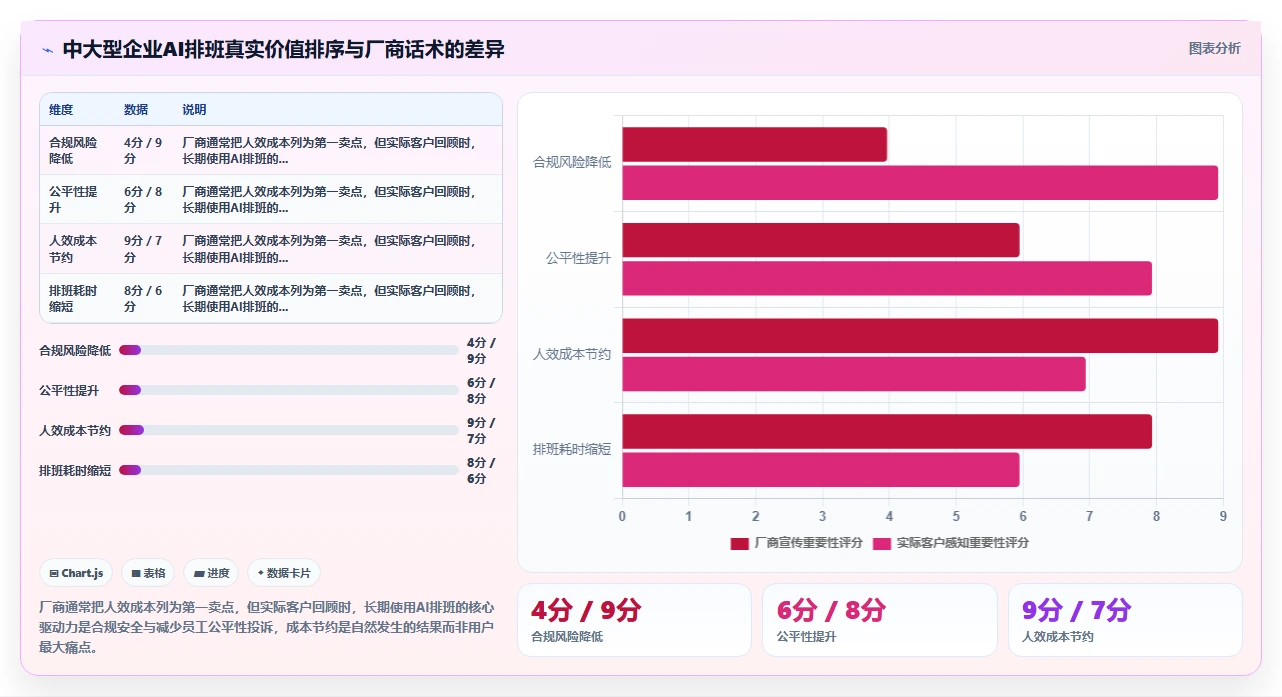Click the 人效成本节约 y-axis label
This screenshot has width=1282, height=697.
(x=572, y=355)
